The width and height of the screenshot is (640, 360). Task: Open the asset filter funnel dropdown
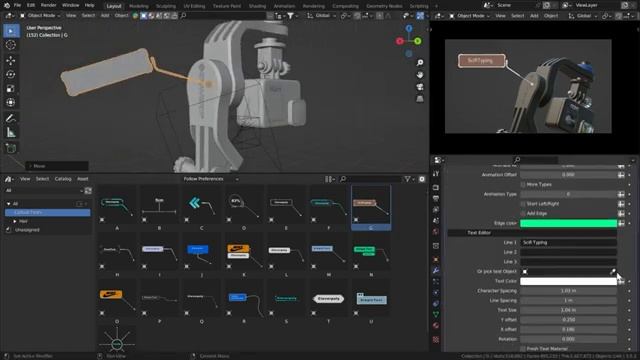(x=409, y=179)
